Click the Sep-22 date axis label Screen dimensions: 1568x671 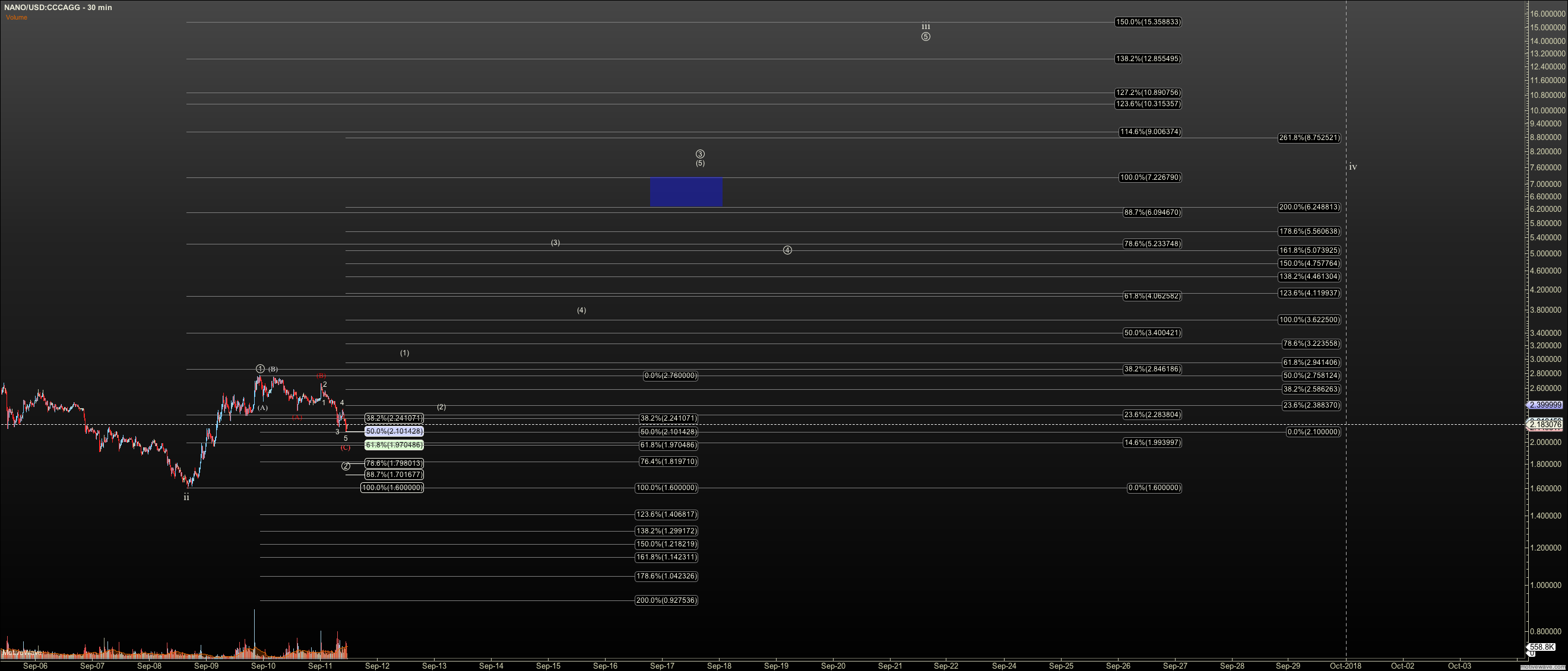(946, 666)
